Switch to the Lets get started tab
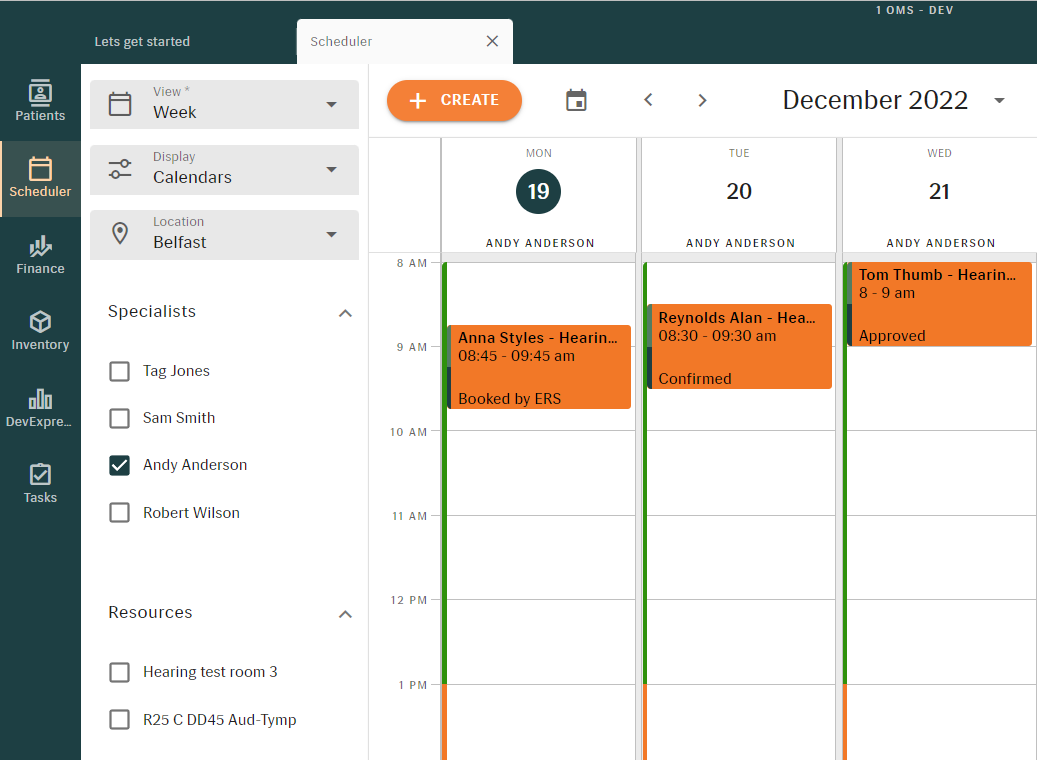The image size is (1037, 760). click(x=142, y=42)
